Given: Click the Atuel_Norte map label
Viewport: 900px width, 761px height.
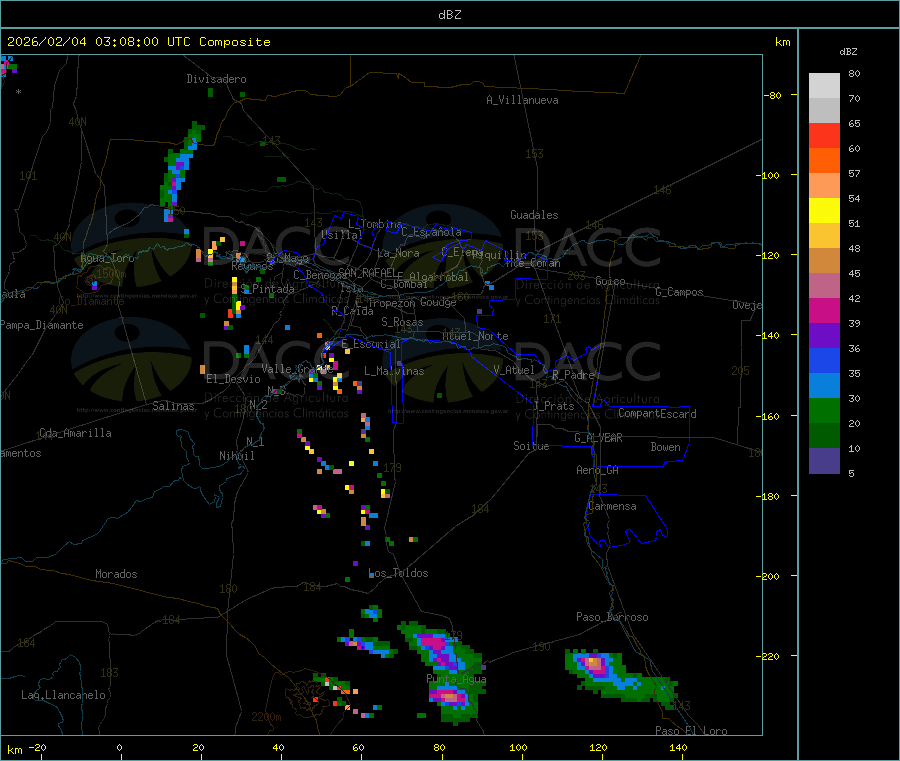Looking at the screenshot, I should click(x=475, y=336).
